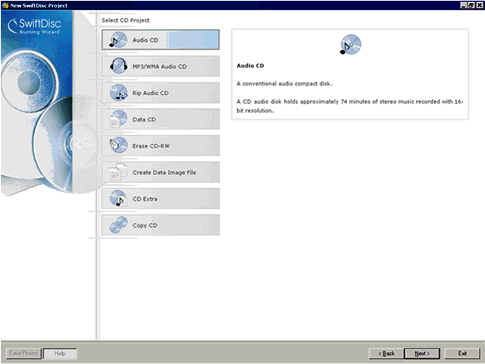Click the 'Select CD Project' heading
Viewport: 485px width, 364px height.
[125, 20]
